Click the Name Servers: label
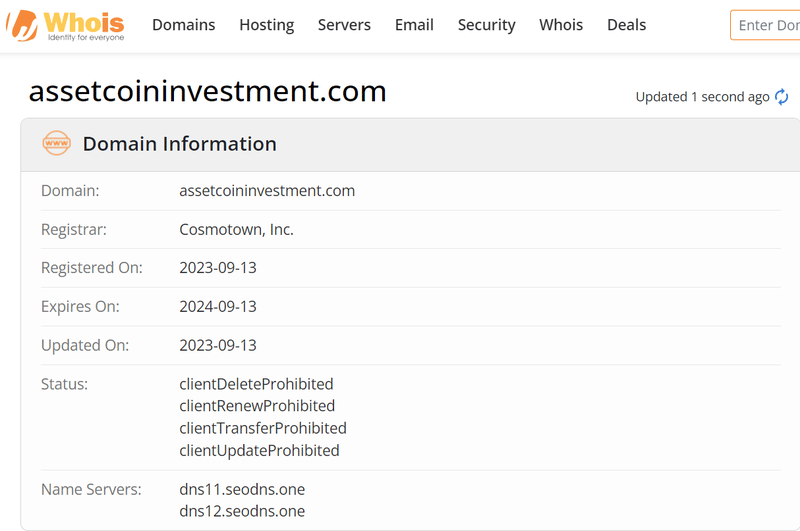Viewport: 800px width, 531px height. 91,490
